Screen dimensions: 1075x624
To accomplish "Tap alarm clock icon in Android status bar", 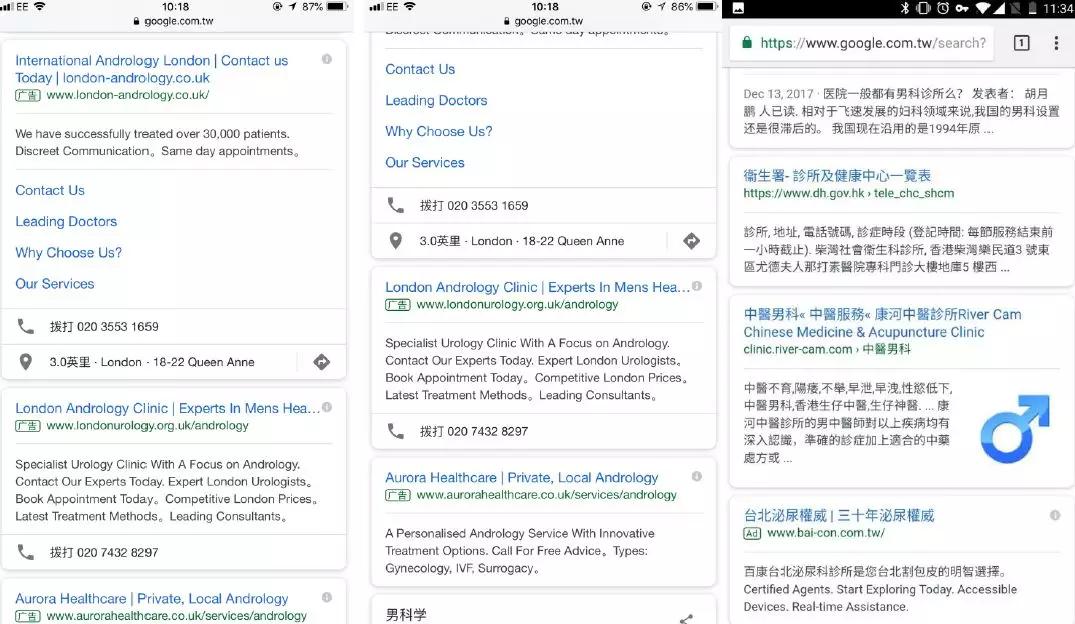I will coord(943,8).
